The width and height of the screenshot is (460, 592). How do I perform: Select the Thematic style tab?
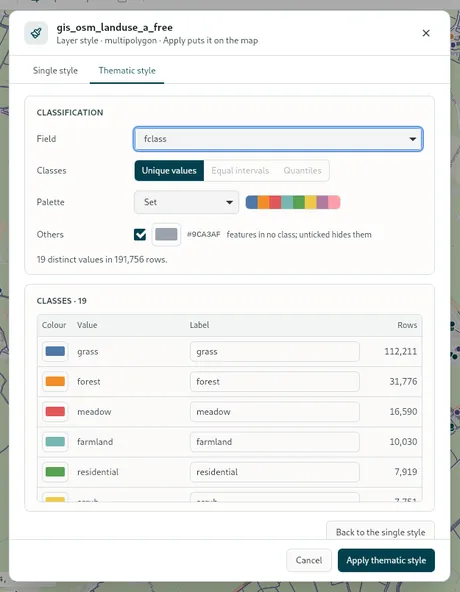[127, 71]
